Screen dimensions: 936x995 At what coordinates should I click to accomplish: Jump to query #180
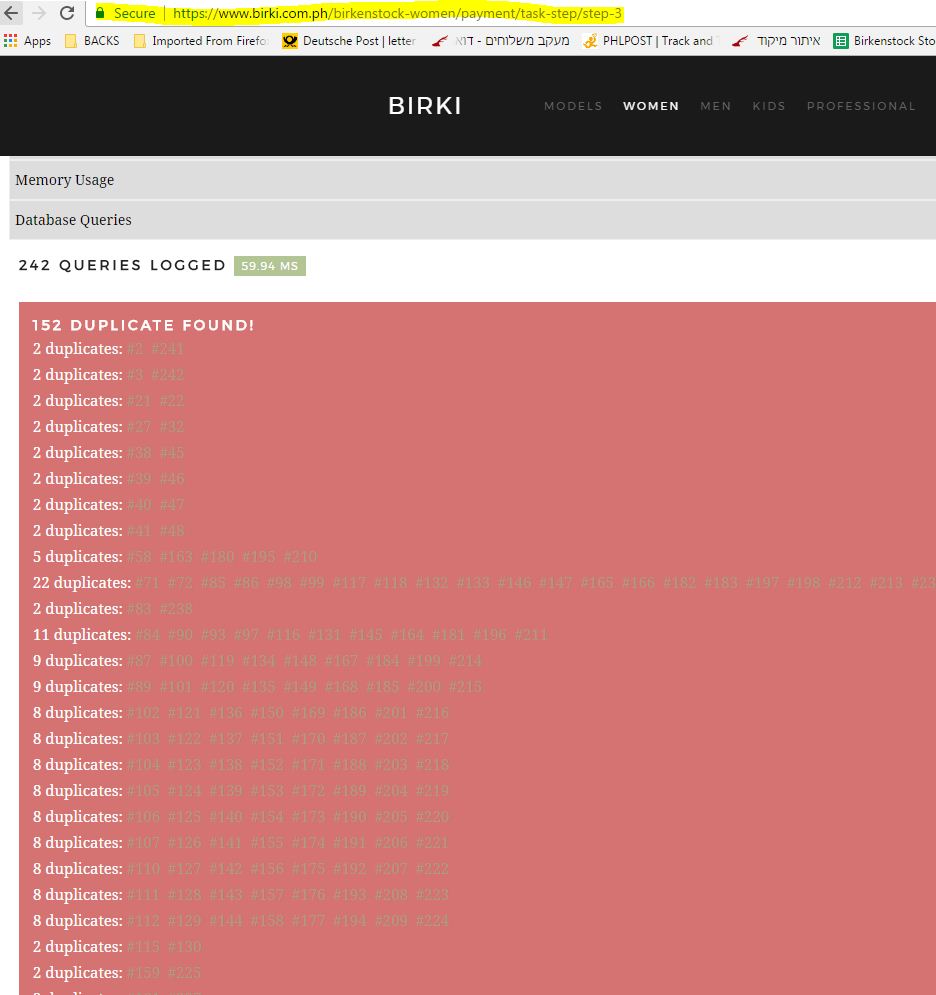pyautogui.click(x=217, y=557)
